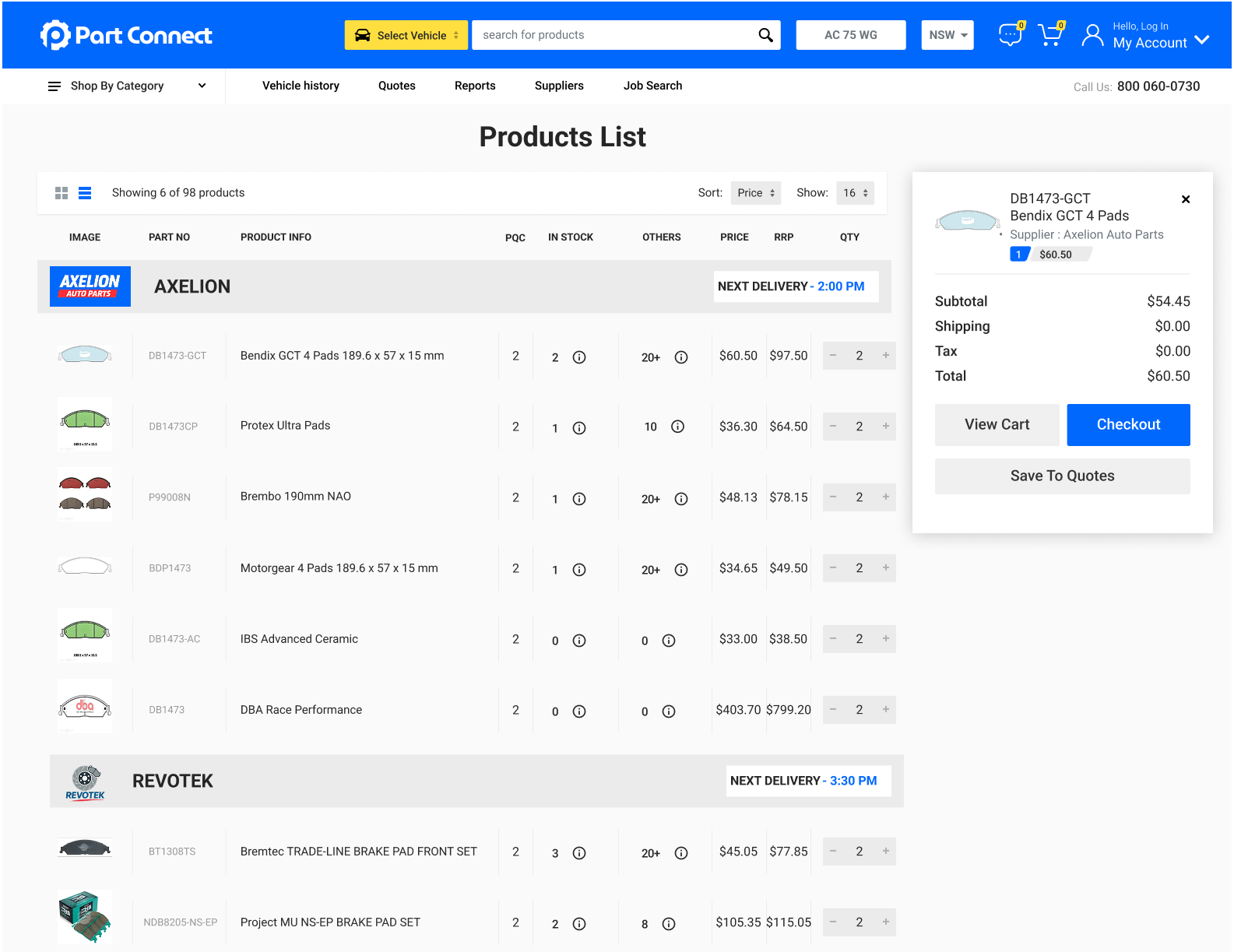Open Brembo 190mm NAO product thumbnail
Image resolution: width=1234 pixels, height=952 pixels.
coord(85,494)
